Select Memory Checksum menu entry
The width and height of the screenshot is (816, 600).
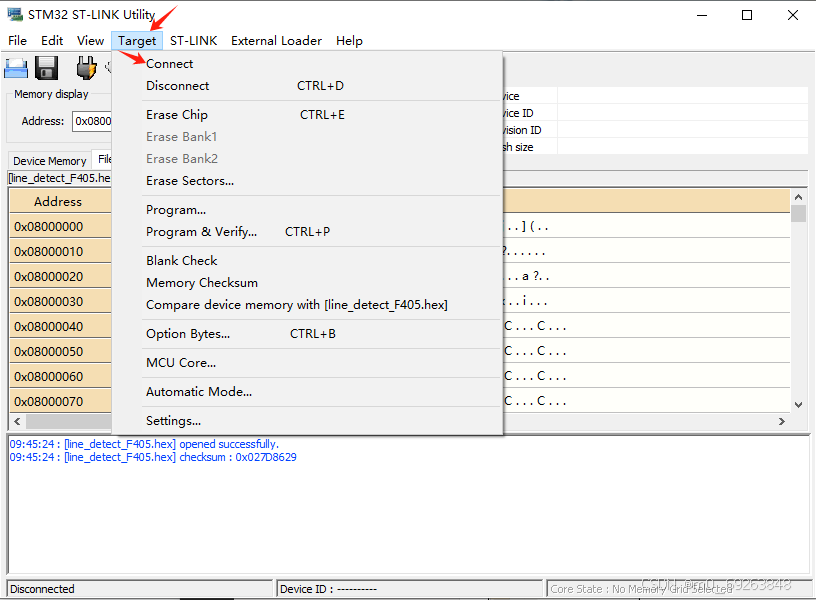[x=307, y=283]
